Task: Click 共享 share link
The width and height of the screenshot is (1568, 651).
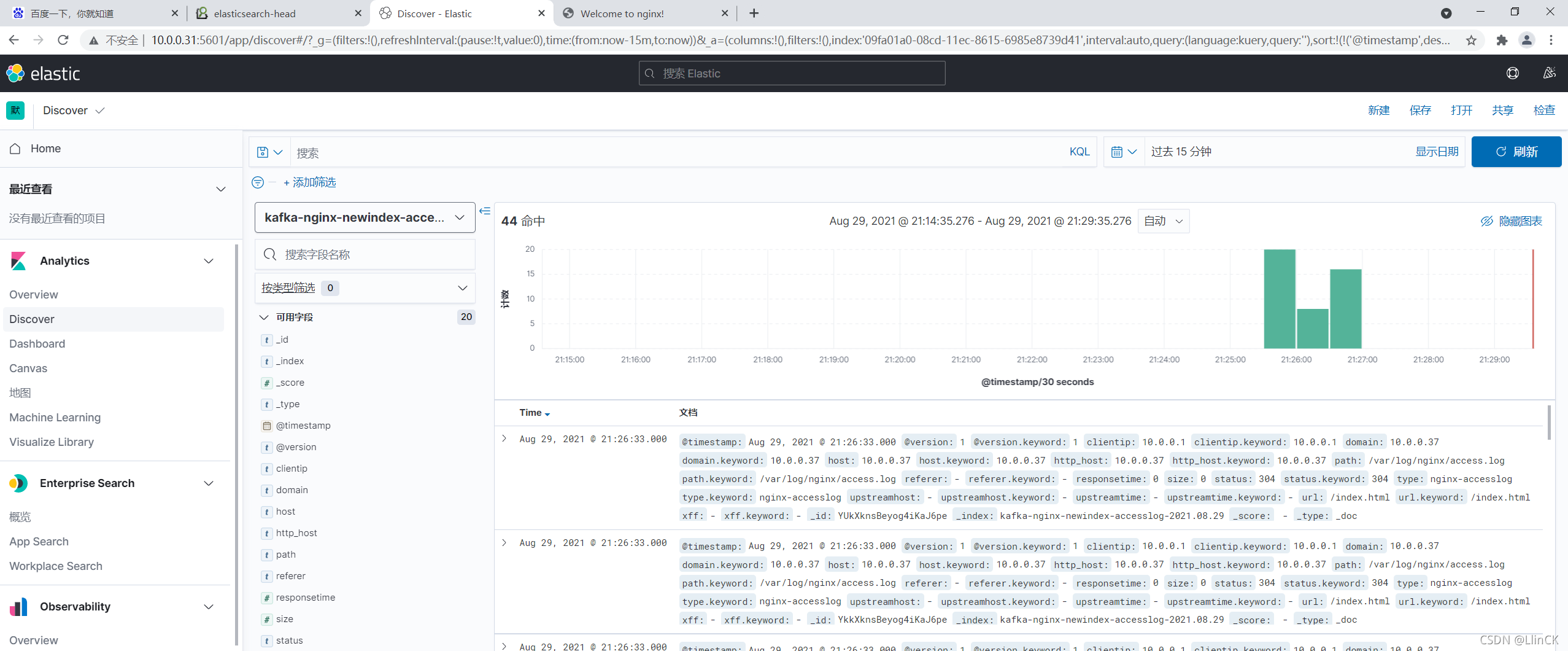Action: (1502, 111)
